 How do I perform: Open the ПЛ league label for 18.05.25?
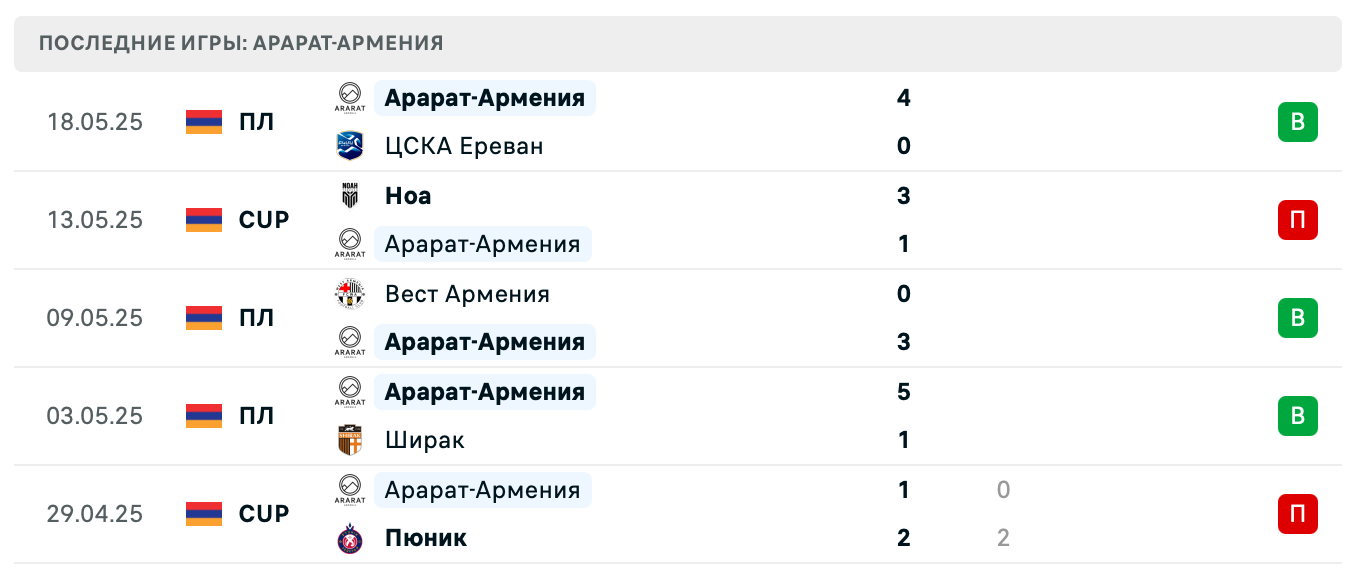coord(258,122)
